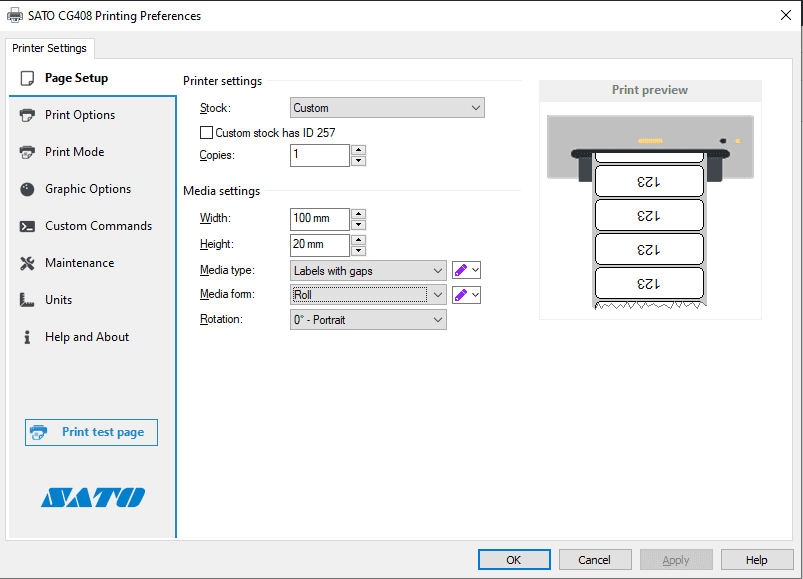Open the Print Mode settings page
This screenshot has height=579, width=803.
(29, 151)
